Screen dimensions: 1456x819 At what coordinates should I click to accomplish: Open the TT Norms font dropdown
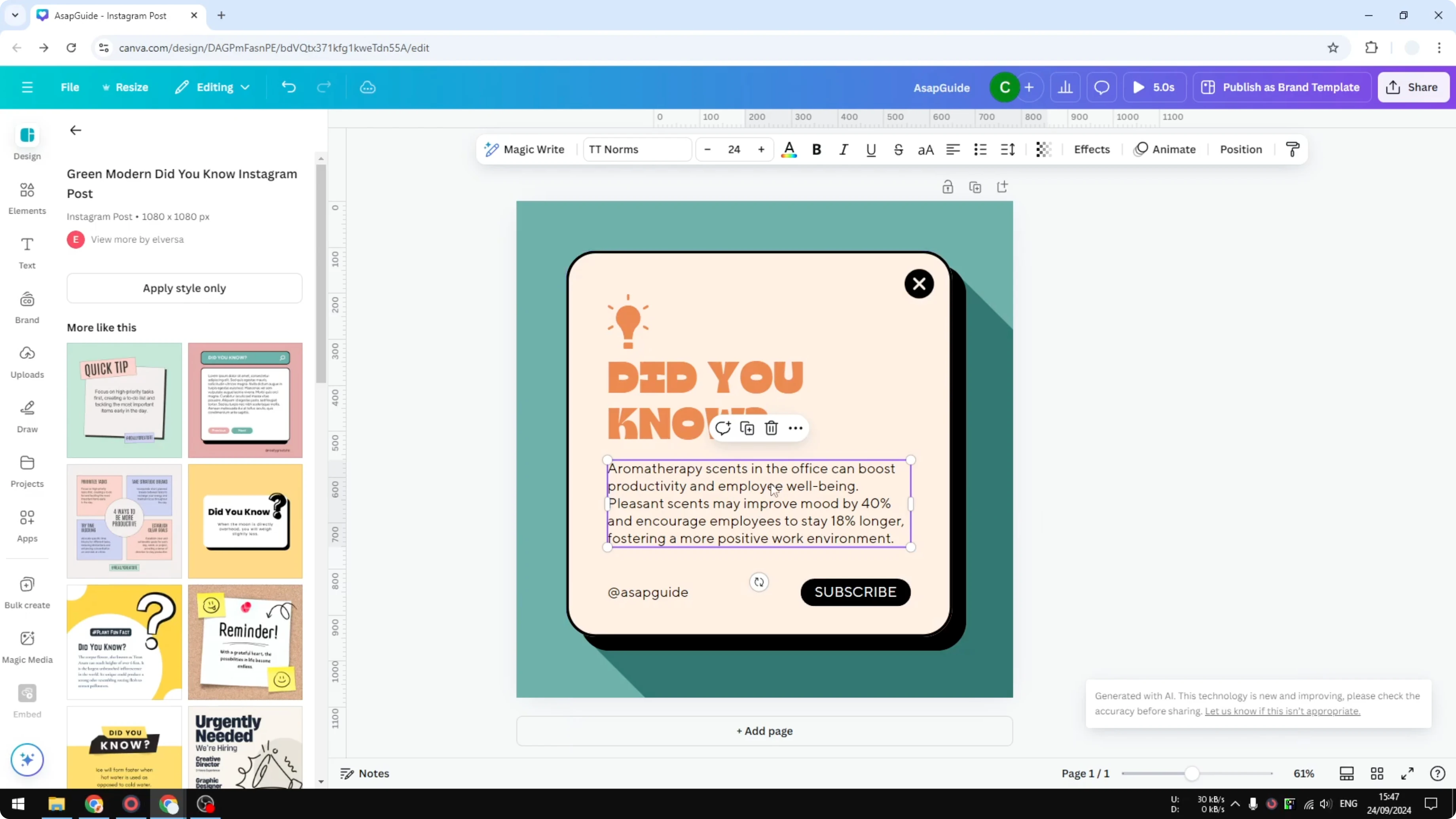coord(637,149)
